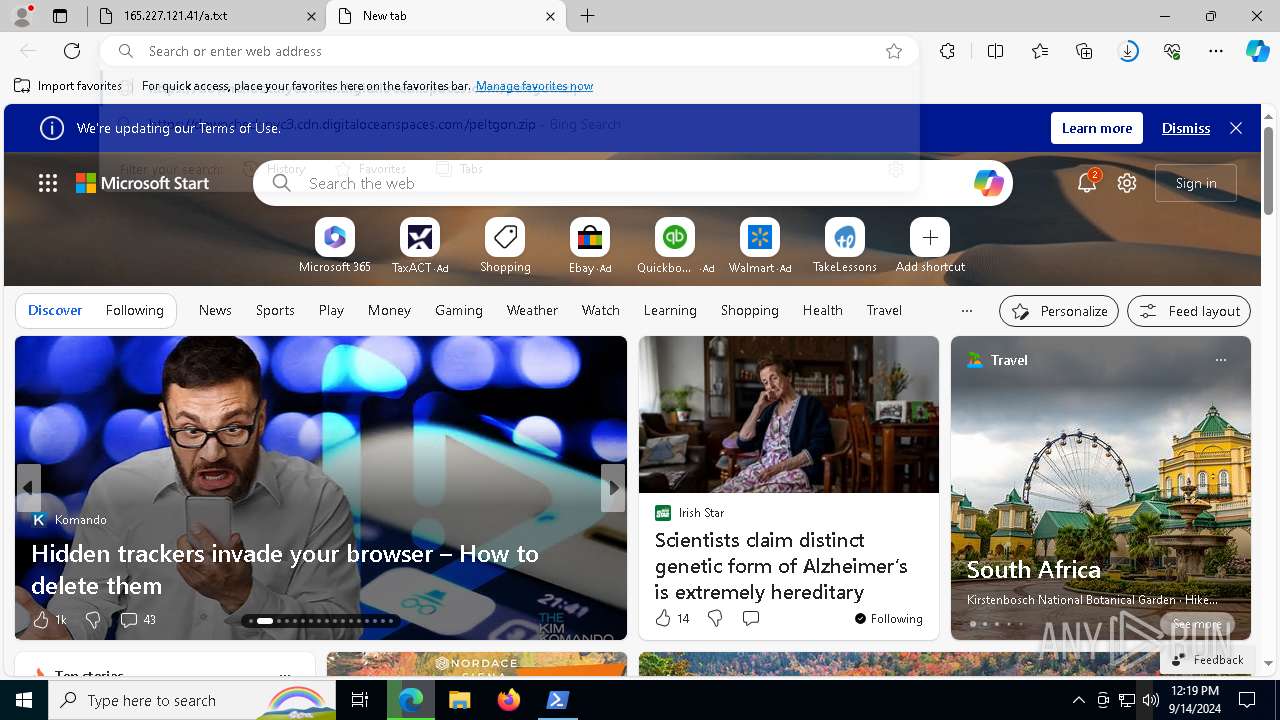Select the Discover feed tab
The height and width of the screenshot is (720, 1280).
(x=55, y=310)
